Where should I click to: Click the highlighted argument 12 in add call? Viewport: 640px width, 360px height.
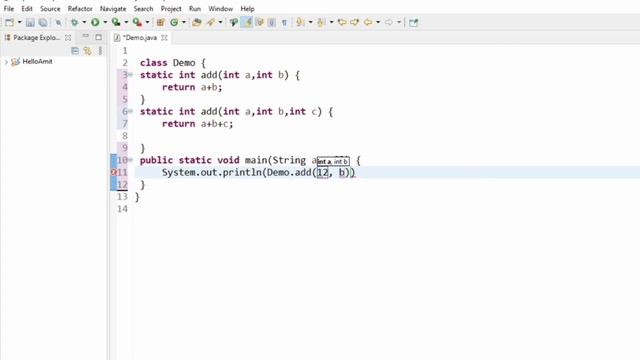tap(322, 173)
